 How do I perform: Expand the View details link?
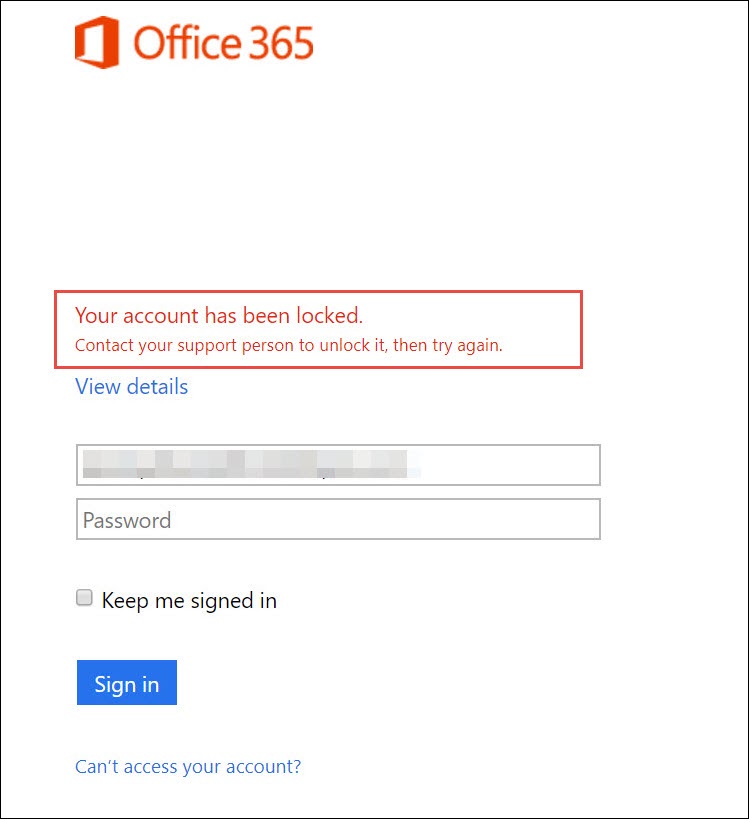pos(132,387)
